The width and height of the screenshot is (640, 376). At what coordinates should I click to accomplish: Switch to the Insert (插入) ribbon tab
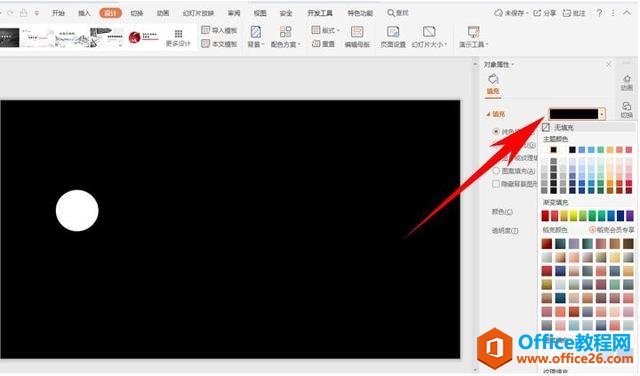(84, 13)
